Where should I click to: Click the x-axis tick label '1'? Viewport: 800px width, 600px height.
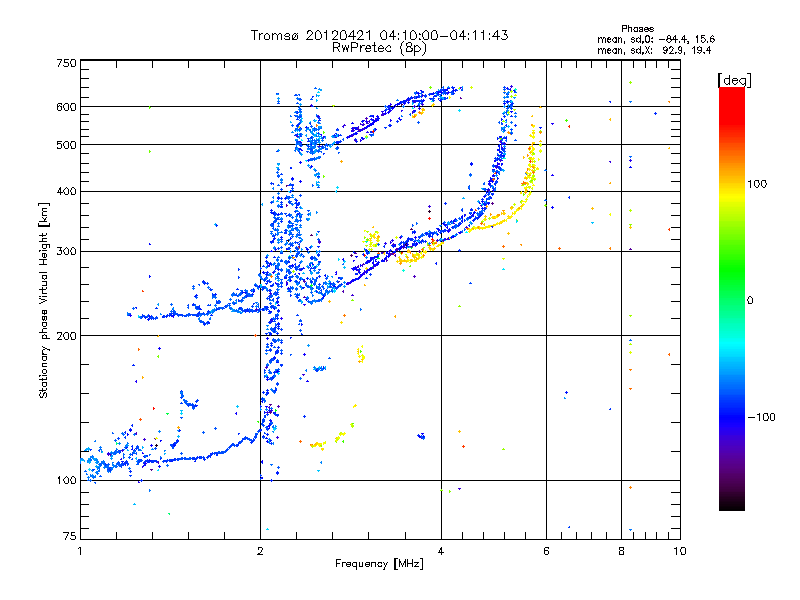[80, 551]
